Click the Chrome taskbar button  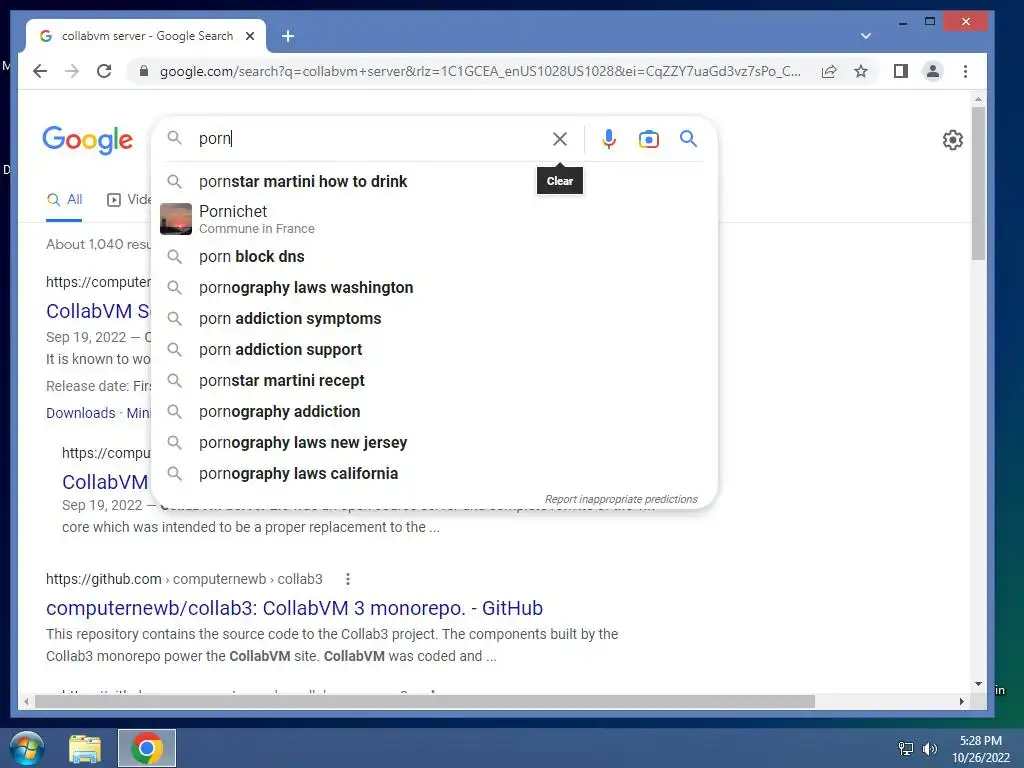click(x=147, y=748)
